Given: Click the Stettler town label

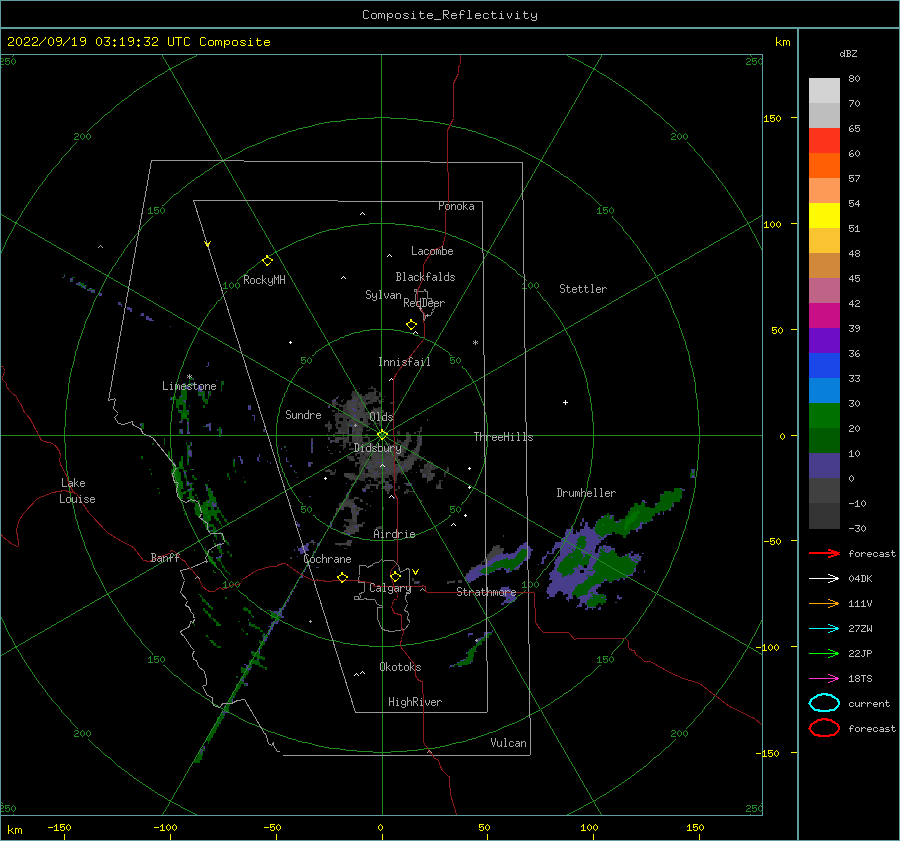Looking at the screenshot, I should tap(583, 289).
